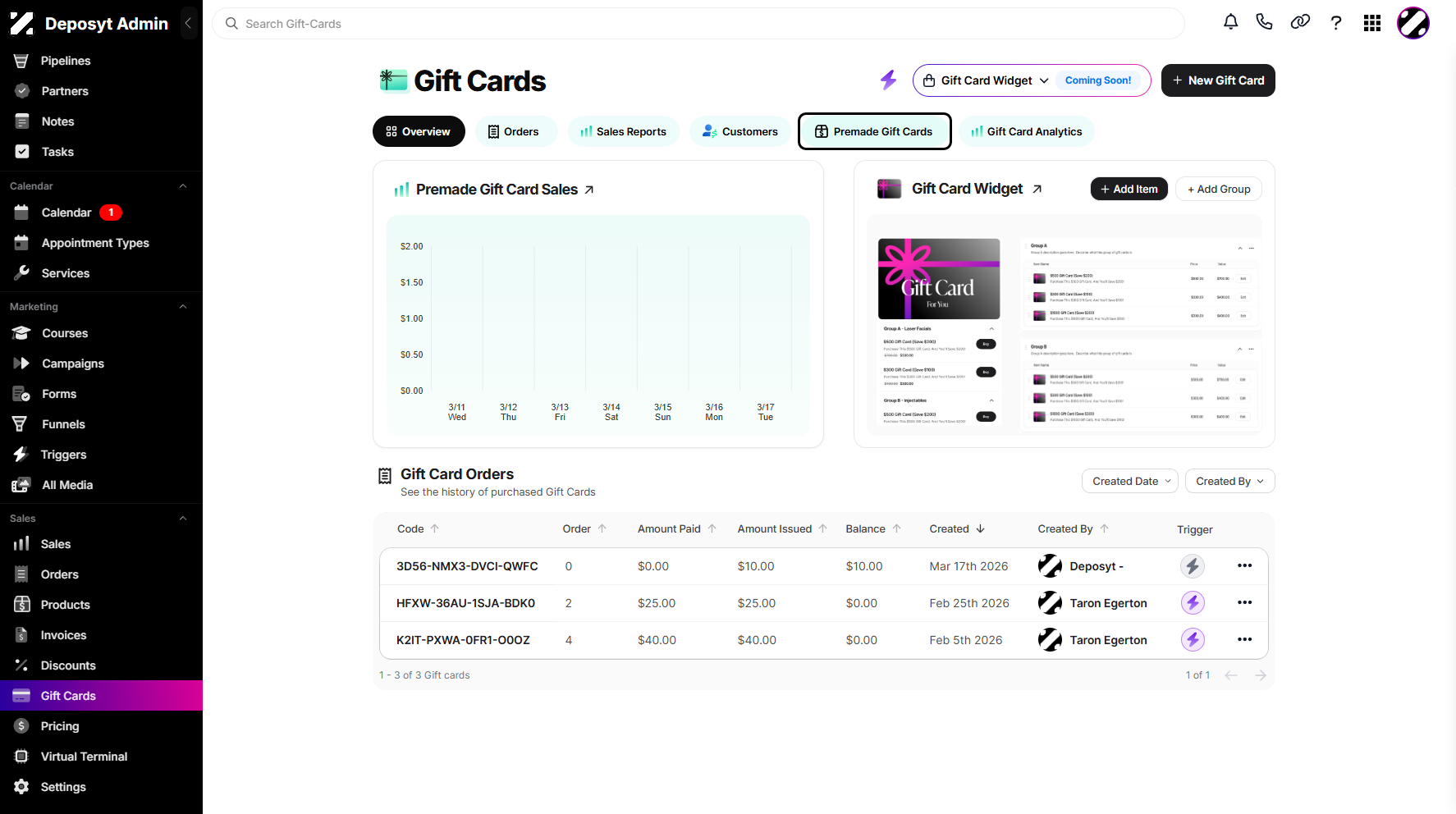
Task: Go to previous page of gift cards
Action: click(1231, 675)
